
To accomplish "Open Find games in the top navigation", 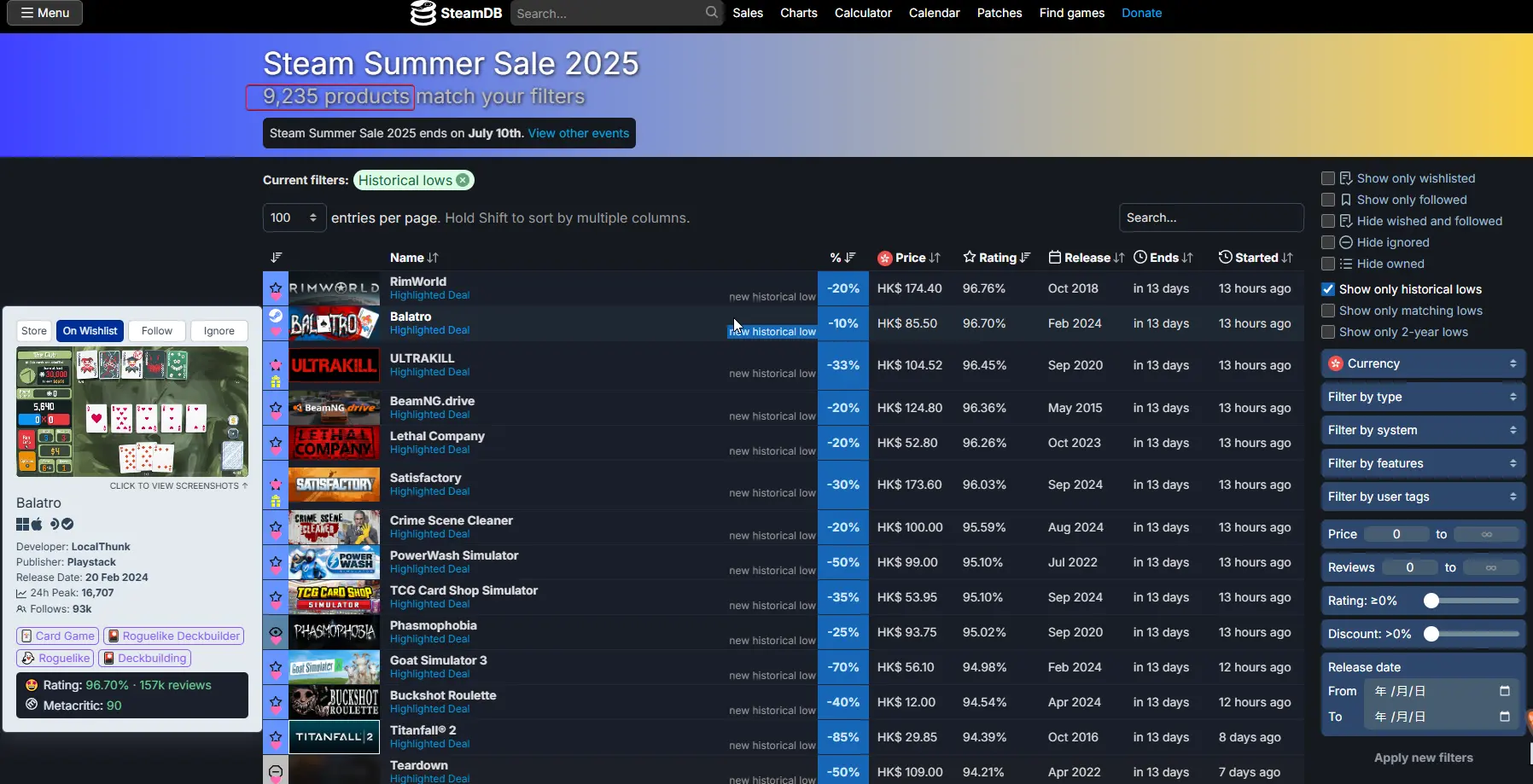I will pos(1072,13).
